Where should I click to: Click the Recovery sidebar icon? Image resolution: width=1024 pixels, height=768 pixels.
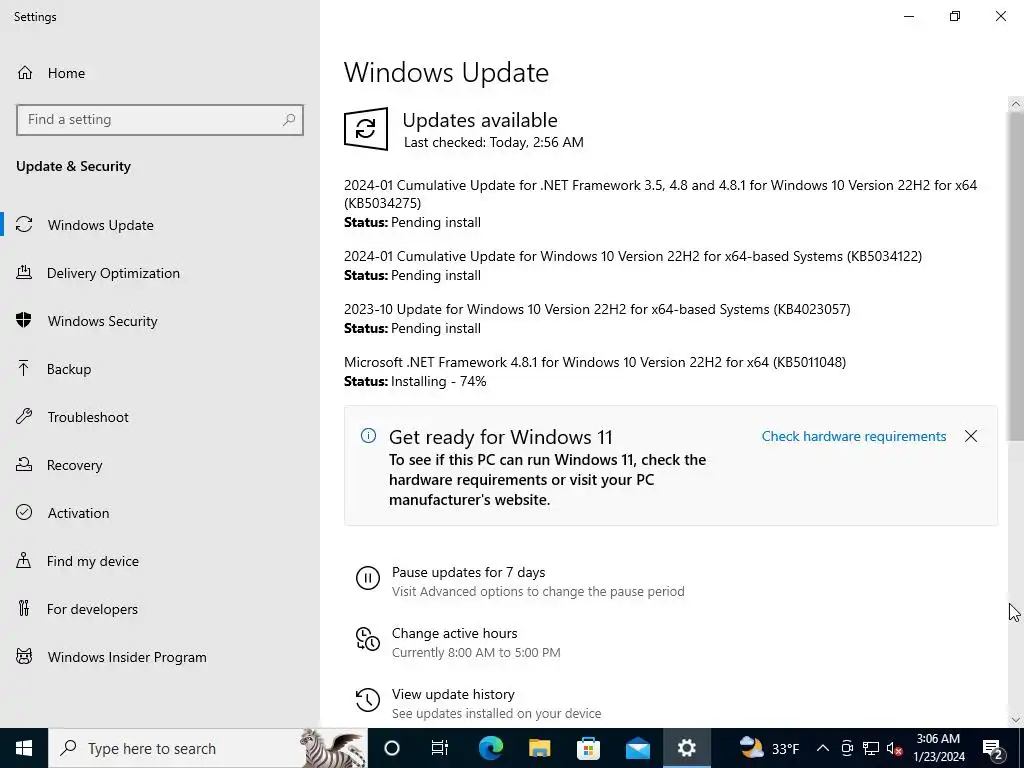click(24, 464)
